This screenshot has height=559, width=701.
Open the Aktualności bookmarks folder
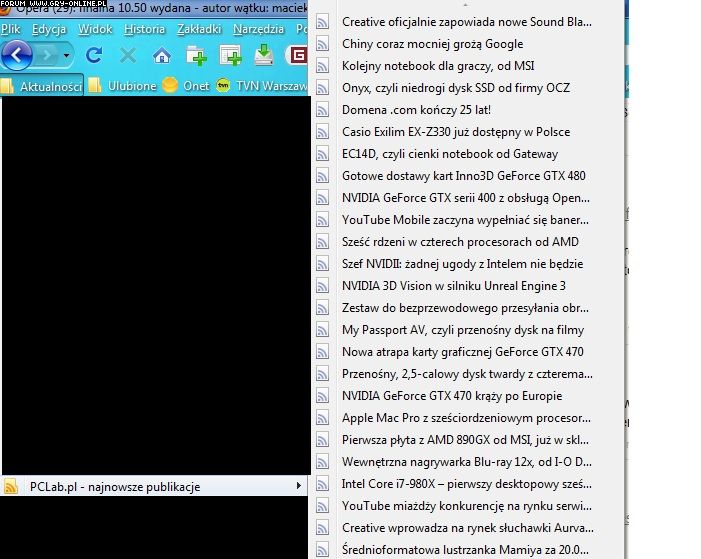tap(42, 85)
